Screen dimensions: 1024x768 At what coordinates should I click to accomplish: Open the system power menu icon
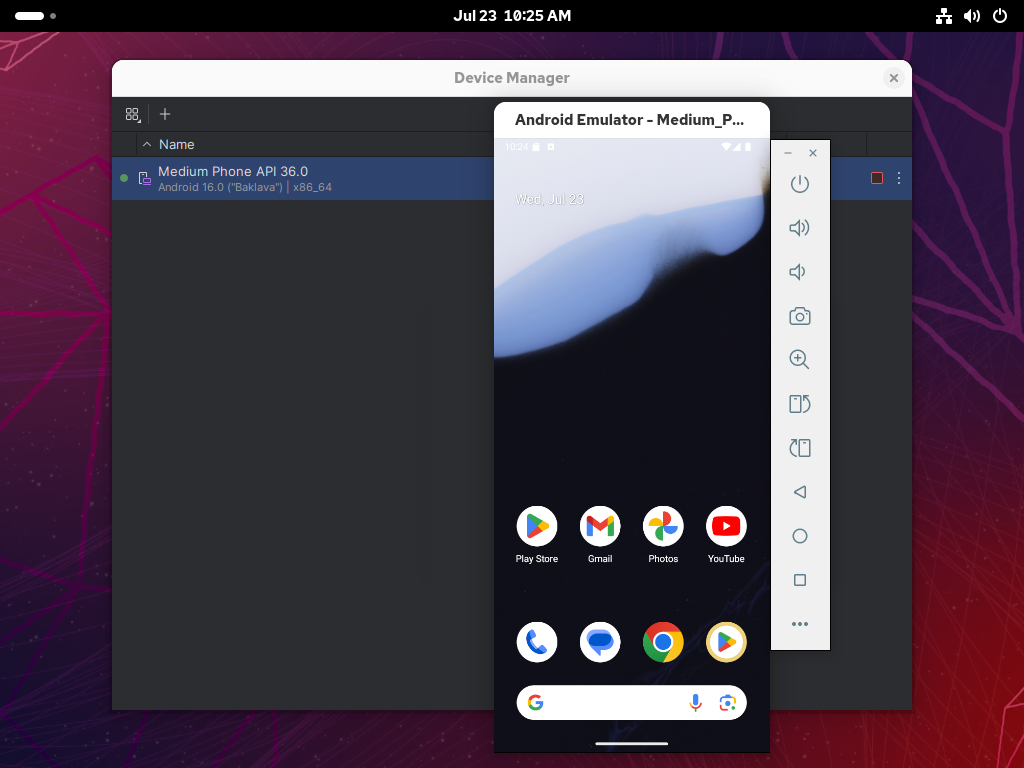pos(1000,16)
